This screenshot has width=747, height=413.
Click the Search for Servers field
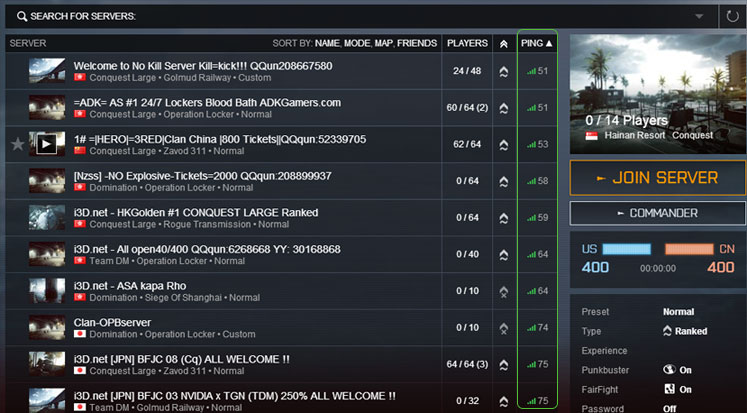(361, 17)
